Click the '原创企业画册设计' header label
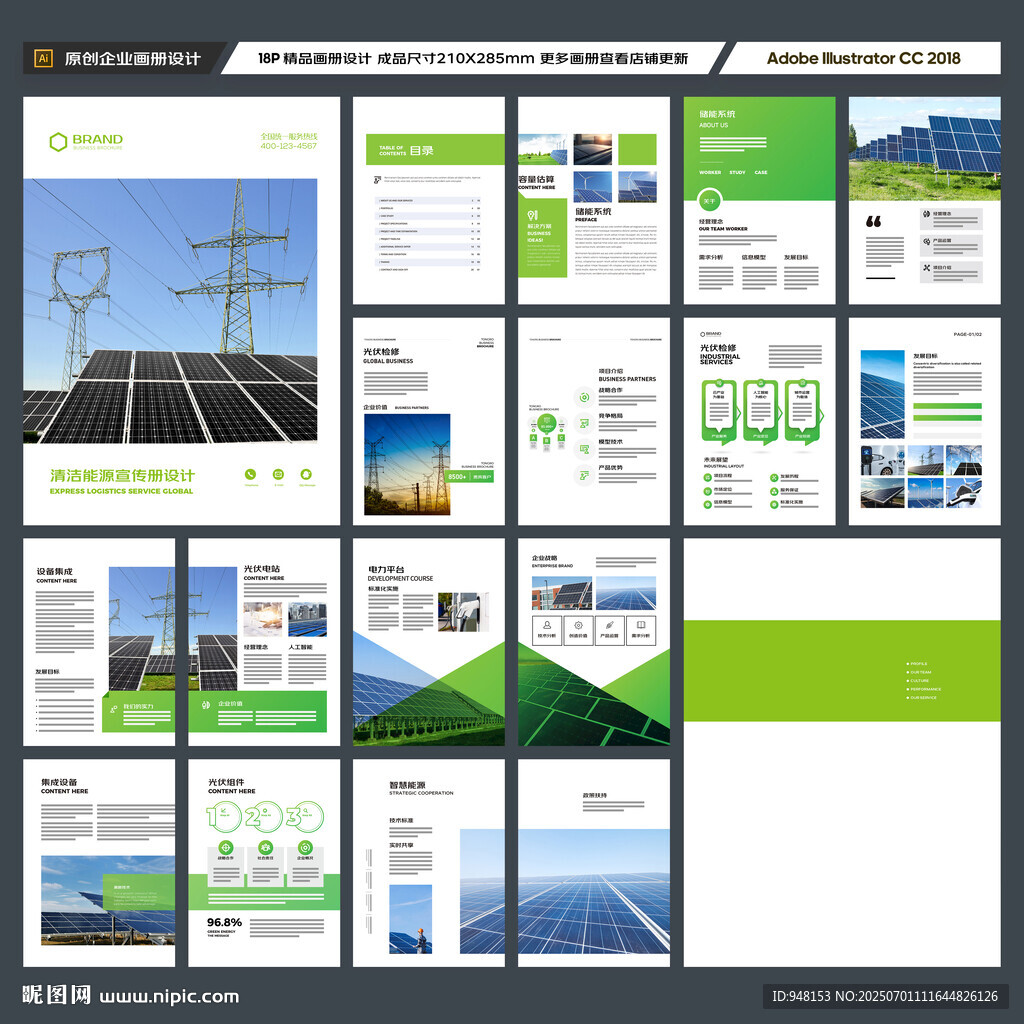This screenshot has width=1024, height=1024. point(133,59)
